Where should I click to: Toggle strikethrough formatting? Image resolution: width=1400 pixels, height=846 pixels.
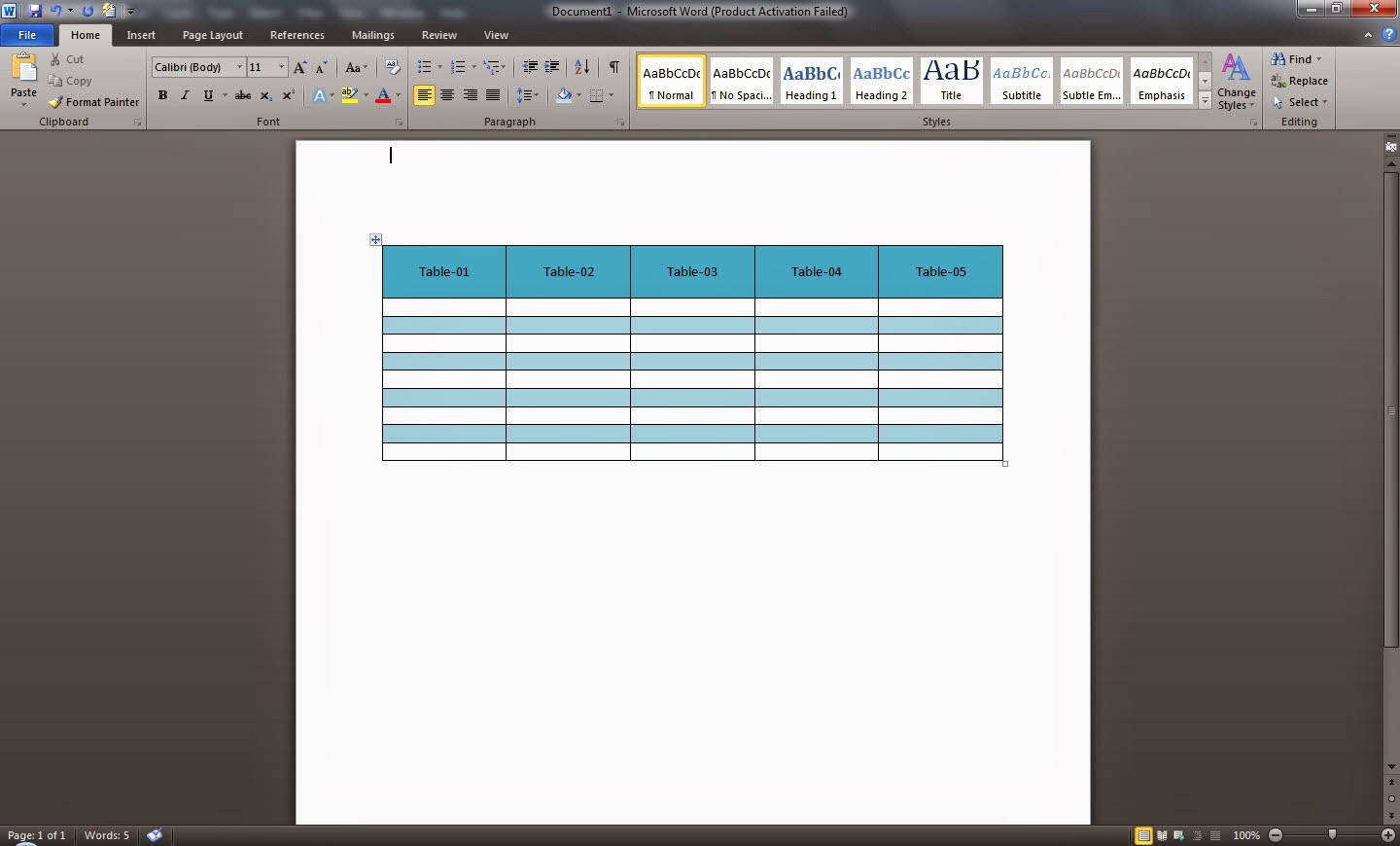242,95
